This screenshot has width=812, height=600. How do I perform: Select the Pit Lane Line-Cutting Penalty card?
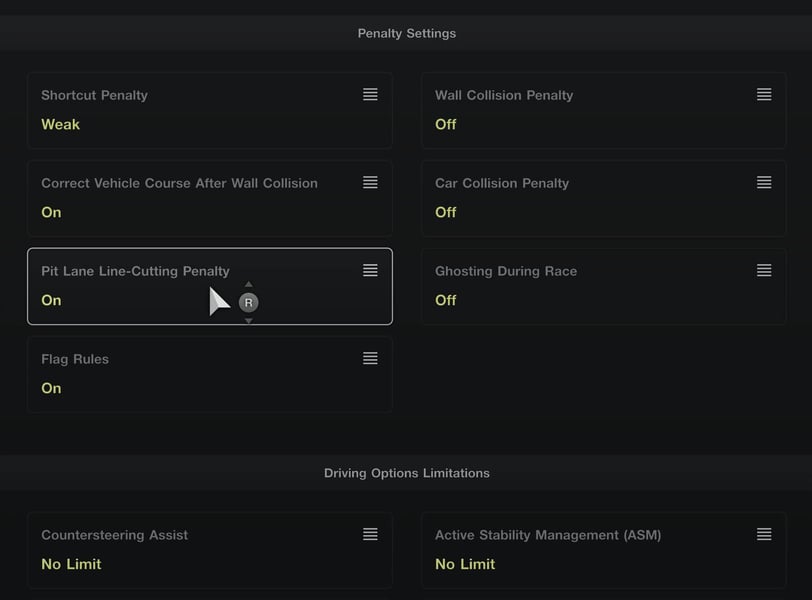(210, 286)
